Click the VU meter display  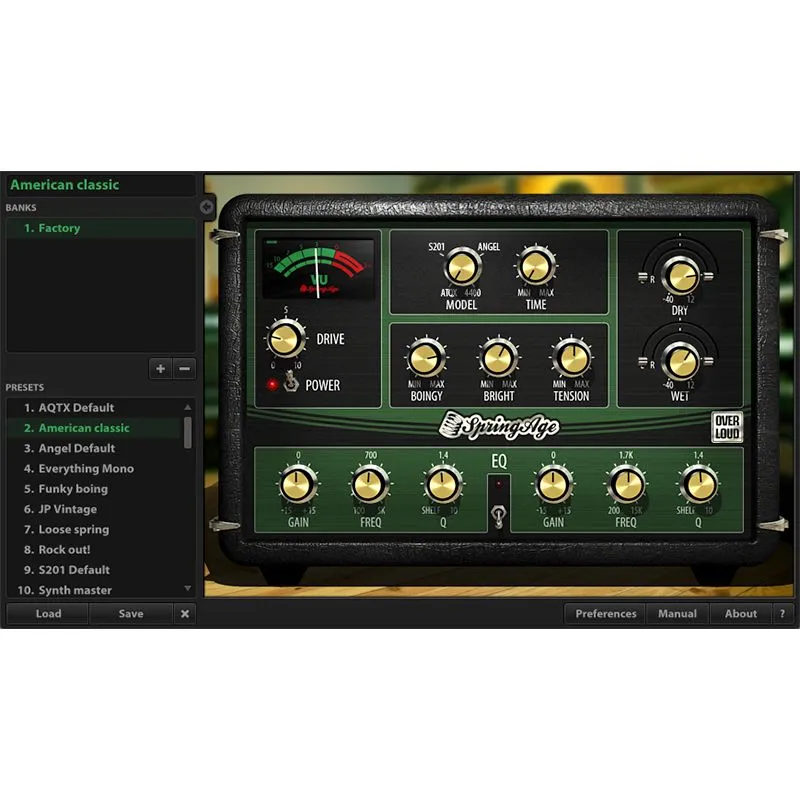point(318,268)
